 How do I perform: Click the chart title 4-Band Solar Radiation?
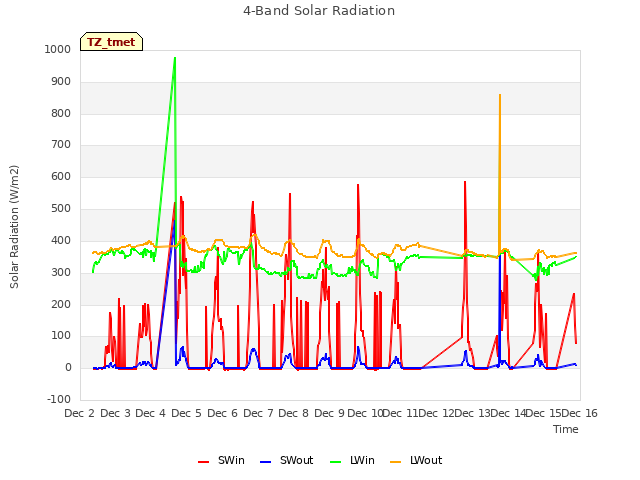319,11
